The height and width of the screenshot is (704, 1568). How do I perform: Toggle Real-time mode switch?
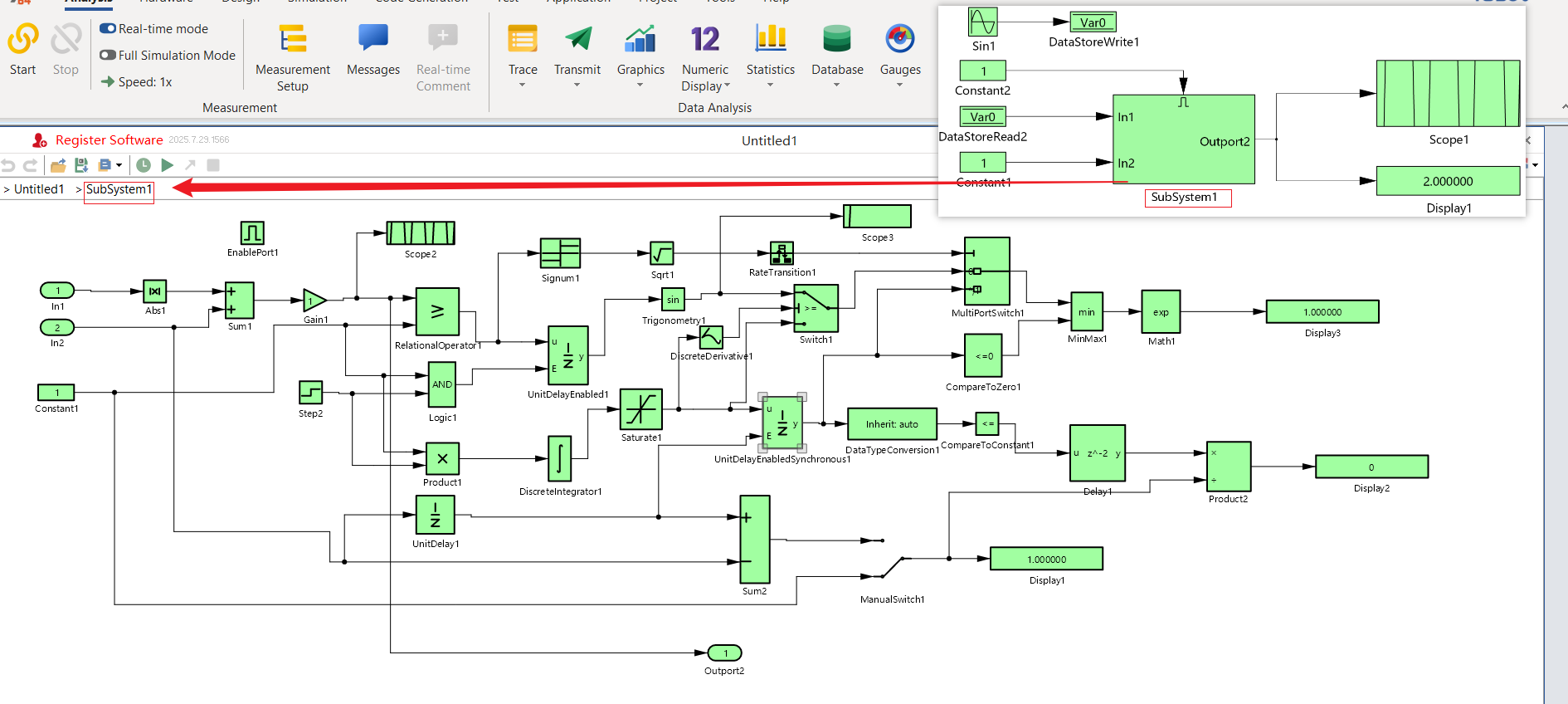[108, 28]
